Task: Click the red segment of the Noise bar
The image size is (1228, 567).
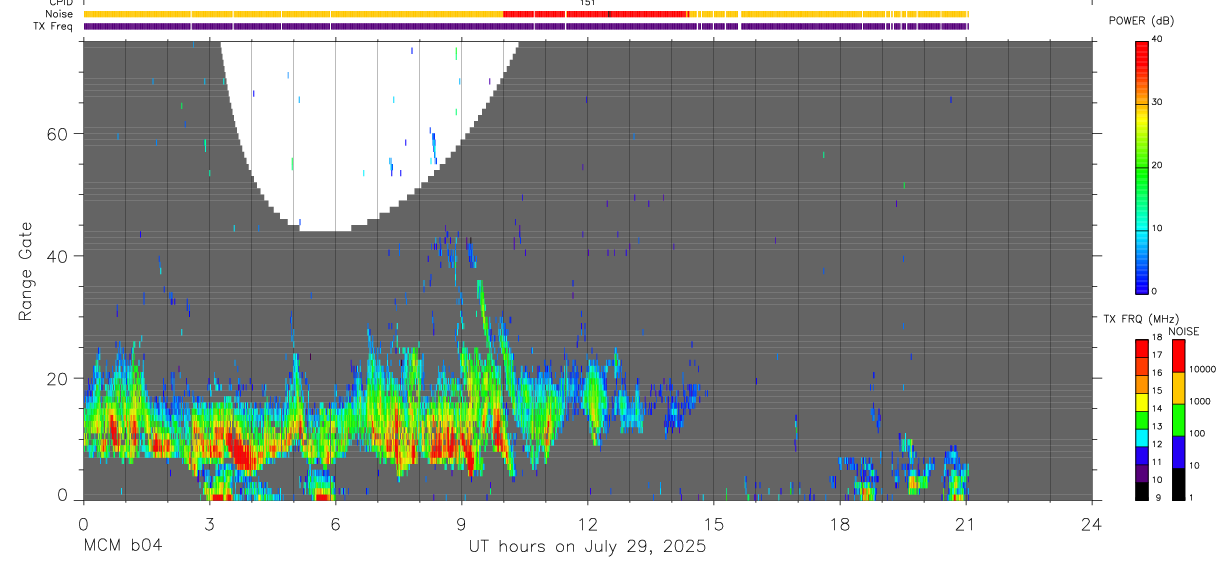Action: 595,14
